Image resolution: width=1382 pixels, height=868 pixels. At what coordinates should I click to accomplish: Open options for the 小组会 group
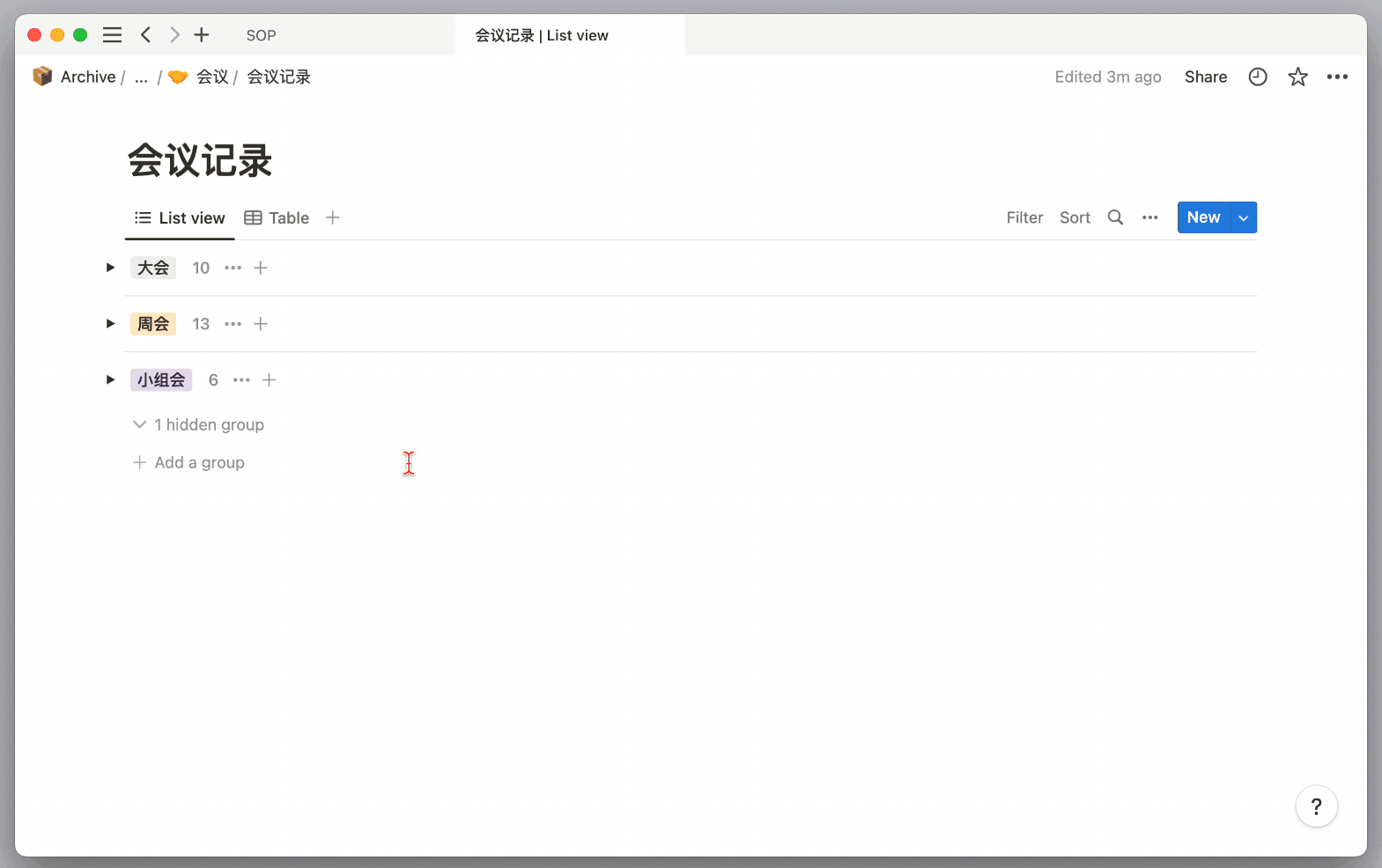click(x=241, y=380)
